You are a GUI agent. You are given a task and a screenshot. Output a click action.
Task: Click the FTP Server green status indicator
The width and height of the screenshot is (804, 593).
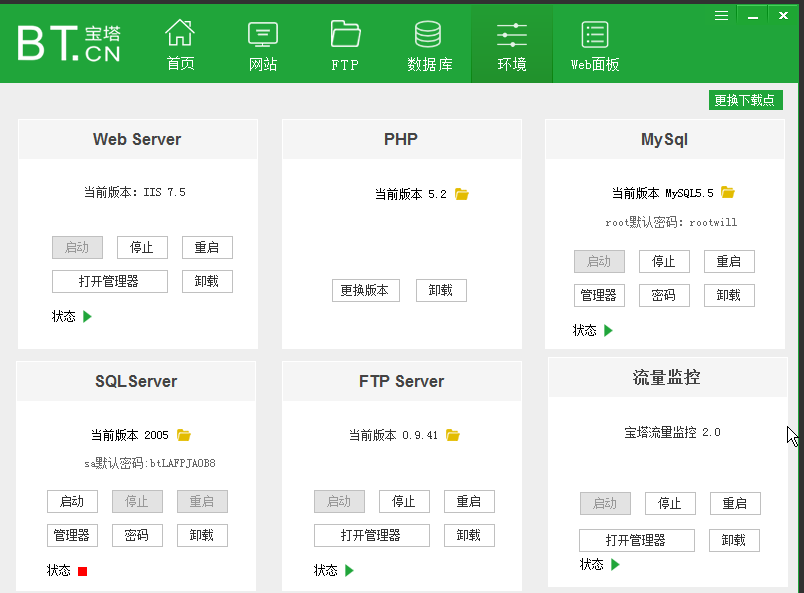[x=349, y=570]
